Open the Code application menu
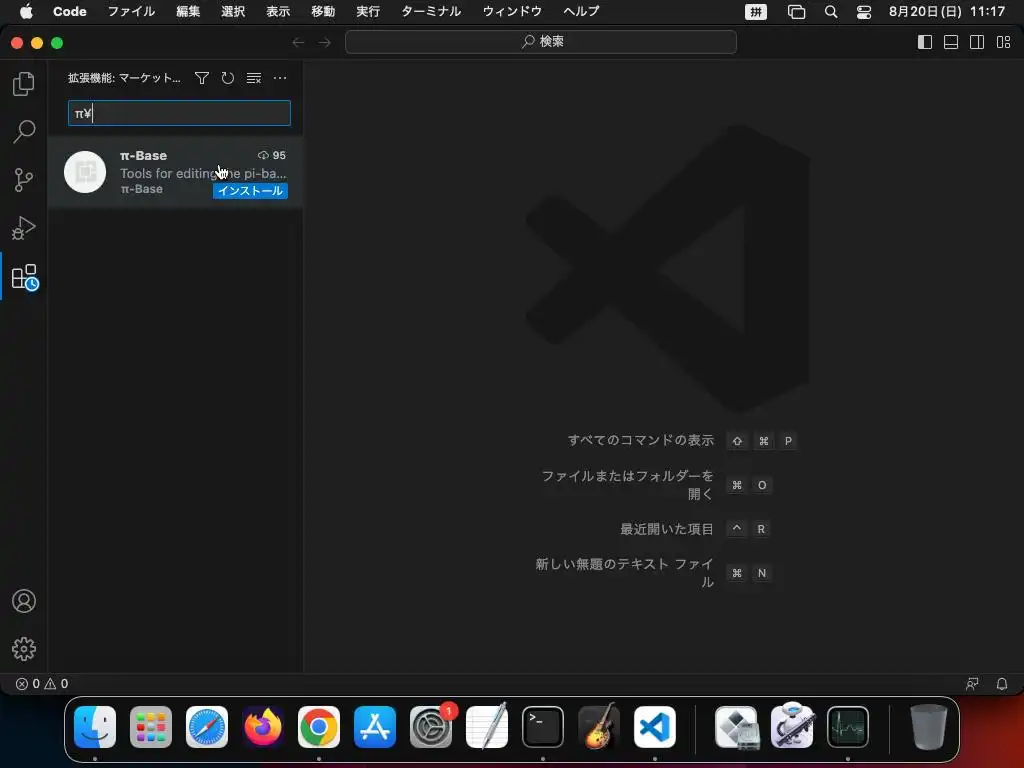The image size is (1024, 768). click(x=70, y=11)
